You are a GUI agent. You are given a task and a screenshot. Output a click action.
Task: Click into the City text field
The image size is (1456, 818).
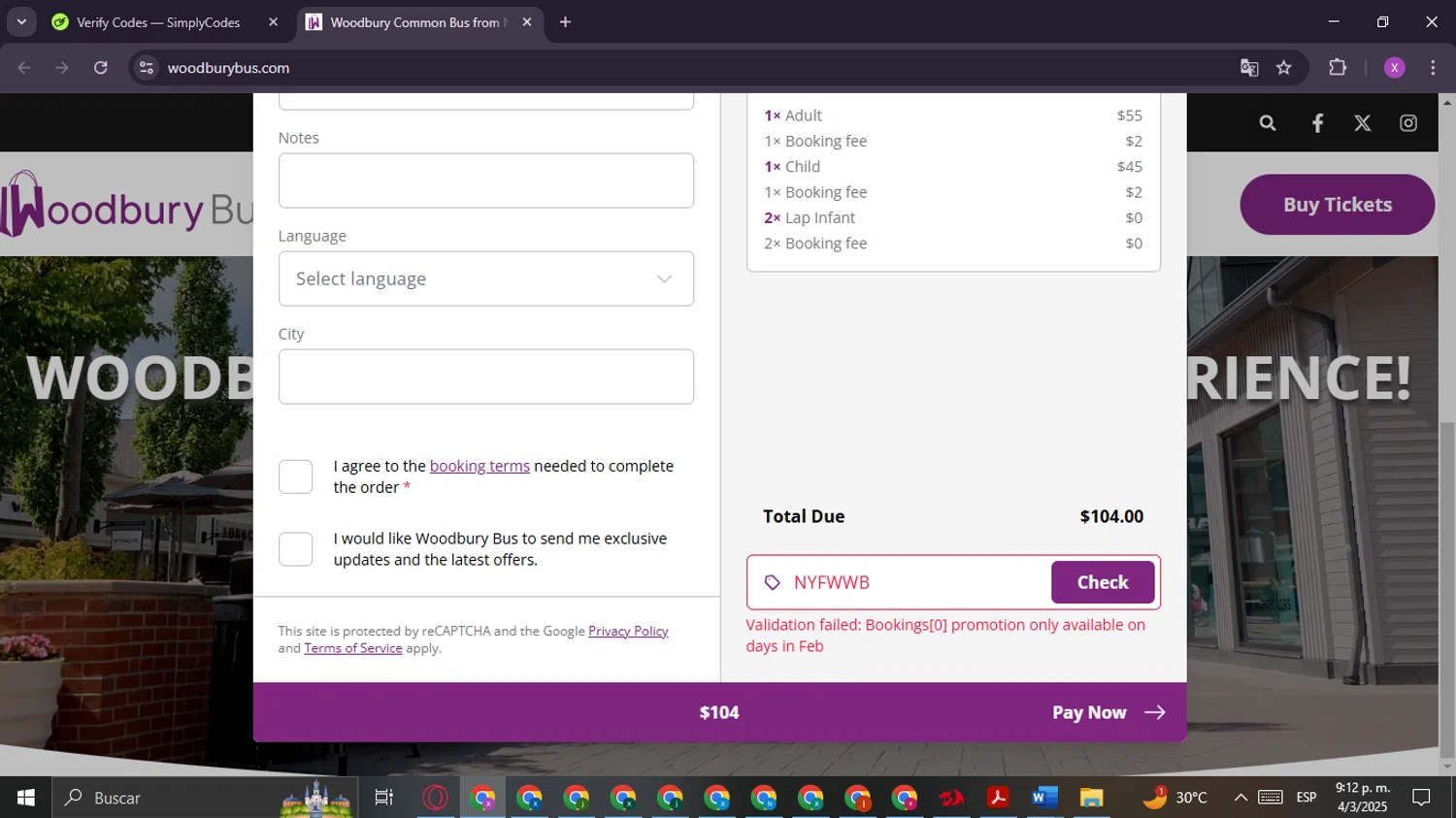click(x=485, y=376)
